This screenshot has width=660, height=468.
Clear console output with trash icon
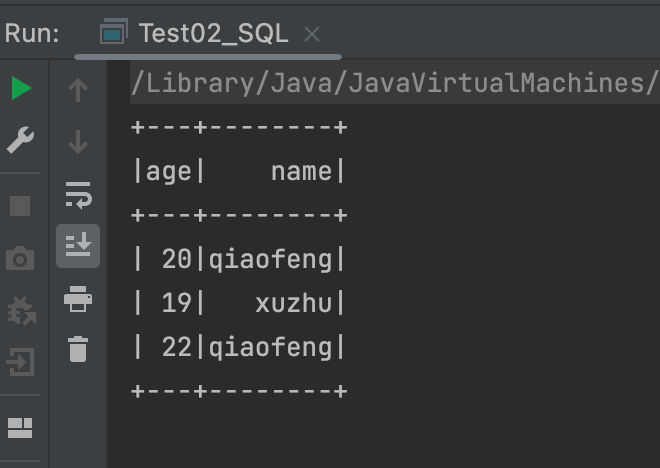(78, 349)
